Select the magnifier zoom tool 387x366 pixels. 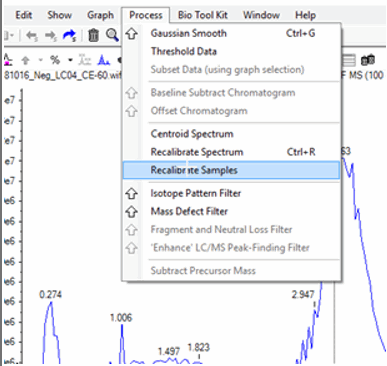coord(112,35)
